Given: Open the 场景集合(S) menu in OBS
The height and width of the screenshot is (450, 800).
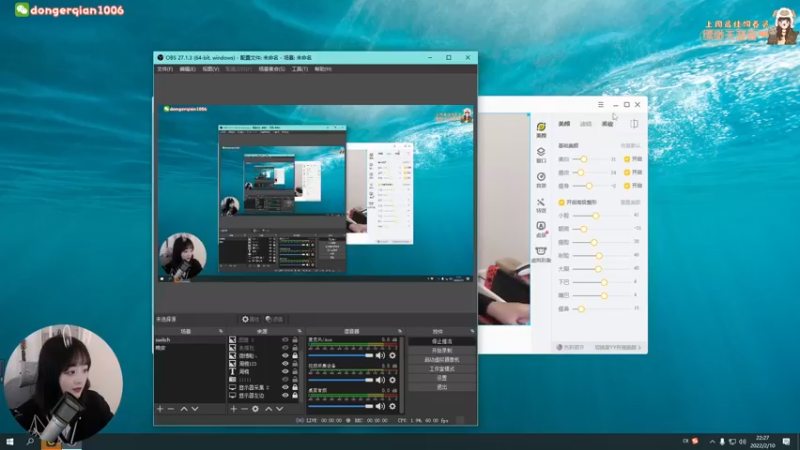Looking at the screenshot, I should point(271,69).
